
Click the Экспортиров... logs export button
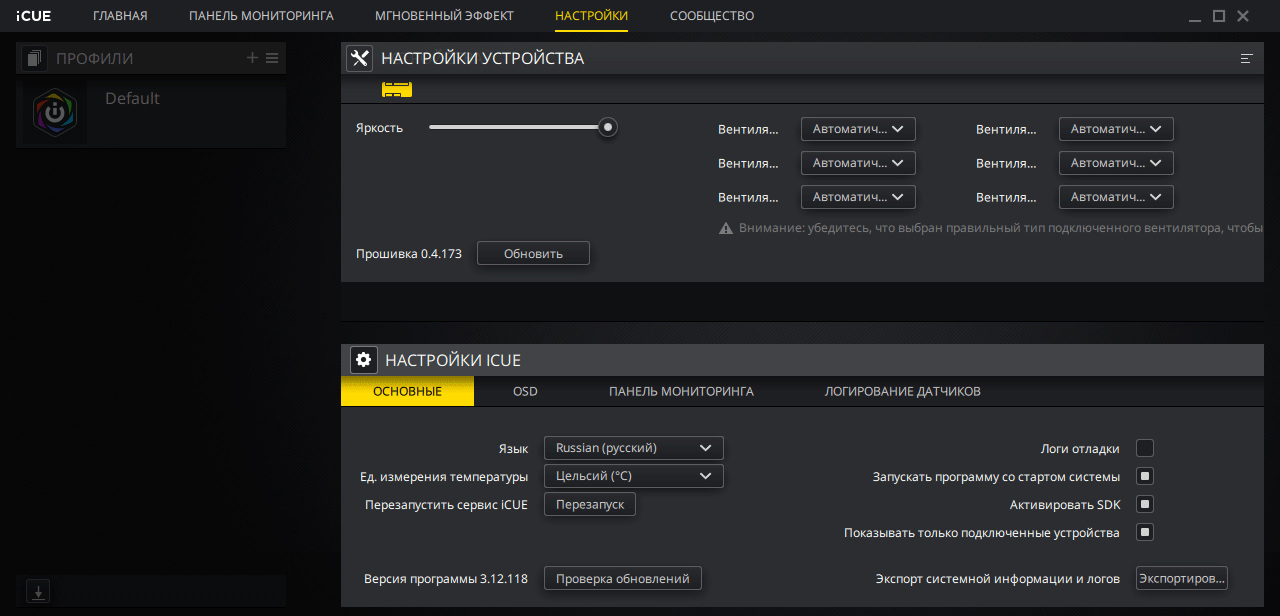pos(1181,578)
